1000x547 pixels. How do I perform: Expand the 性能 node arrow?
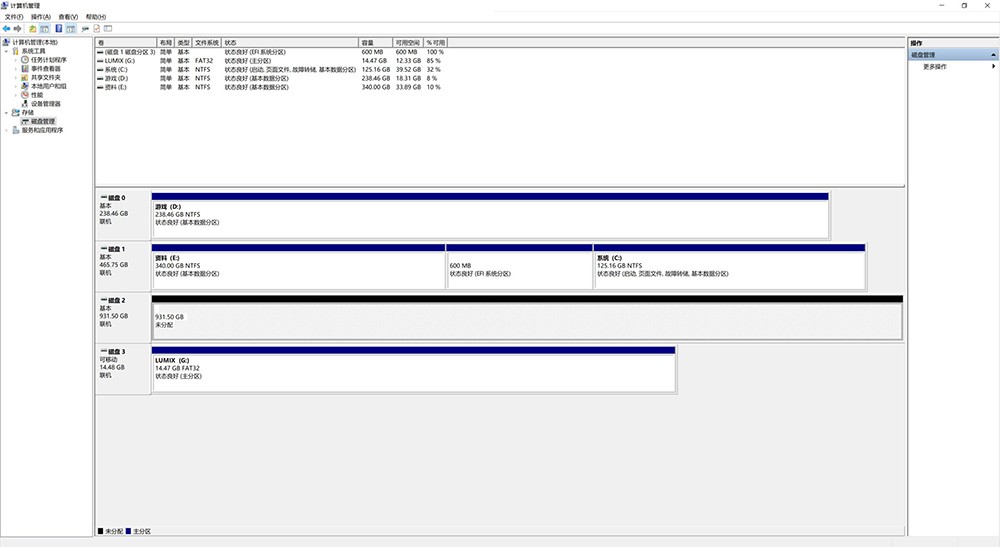pyautogui.click(x=16, y=94)
